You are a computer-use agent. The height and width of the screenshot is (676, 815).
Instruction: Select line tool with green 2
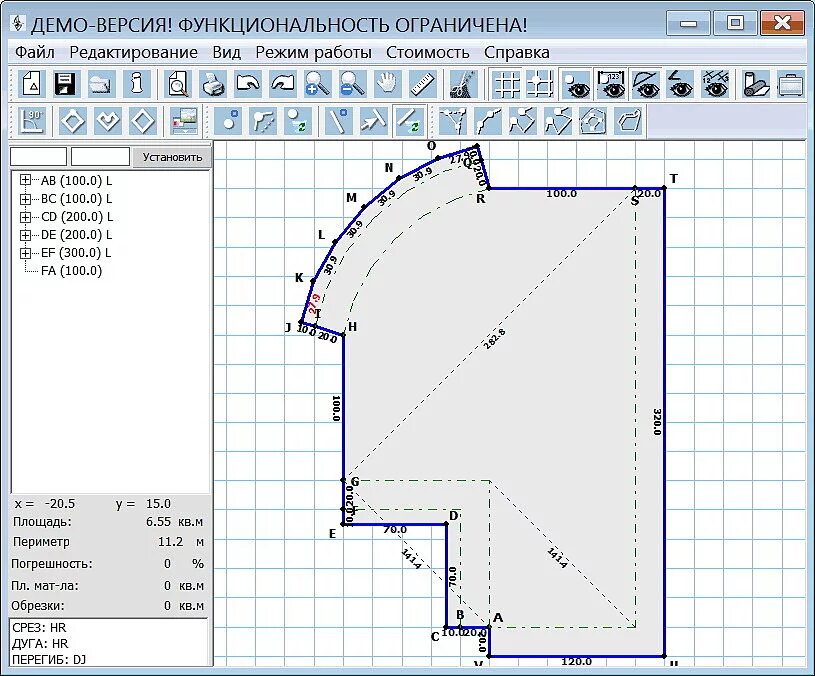408,121
